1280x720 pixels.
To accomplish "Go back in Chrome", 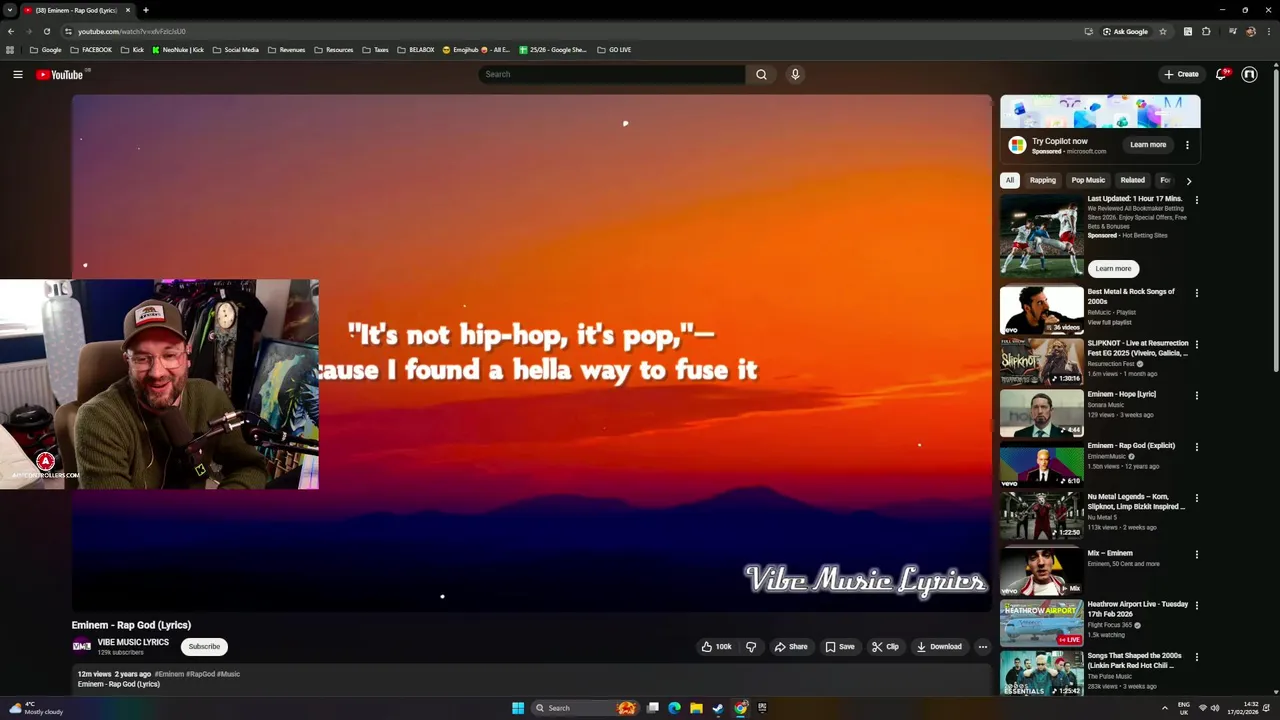I will [x=10, y=31].
